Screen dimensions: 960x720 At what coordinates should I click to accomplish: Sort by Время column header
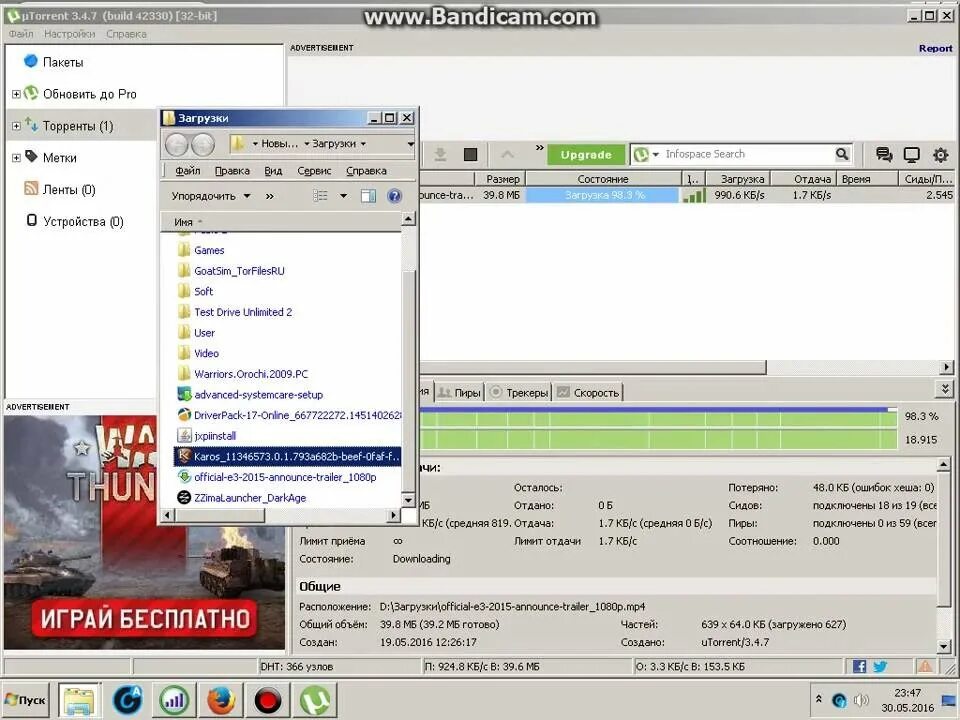point(867,179)
